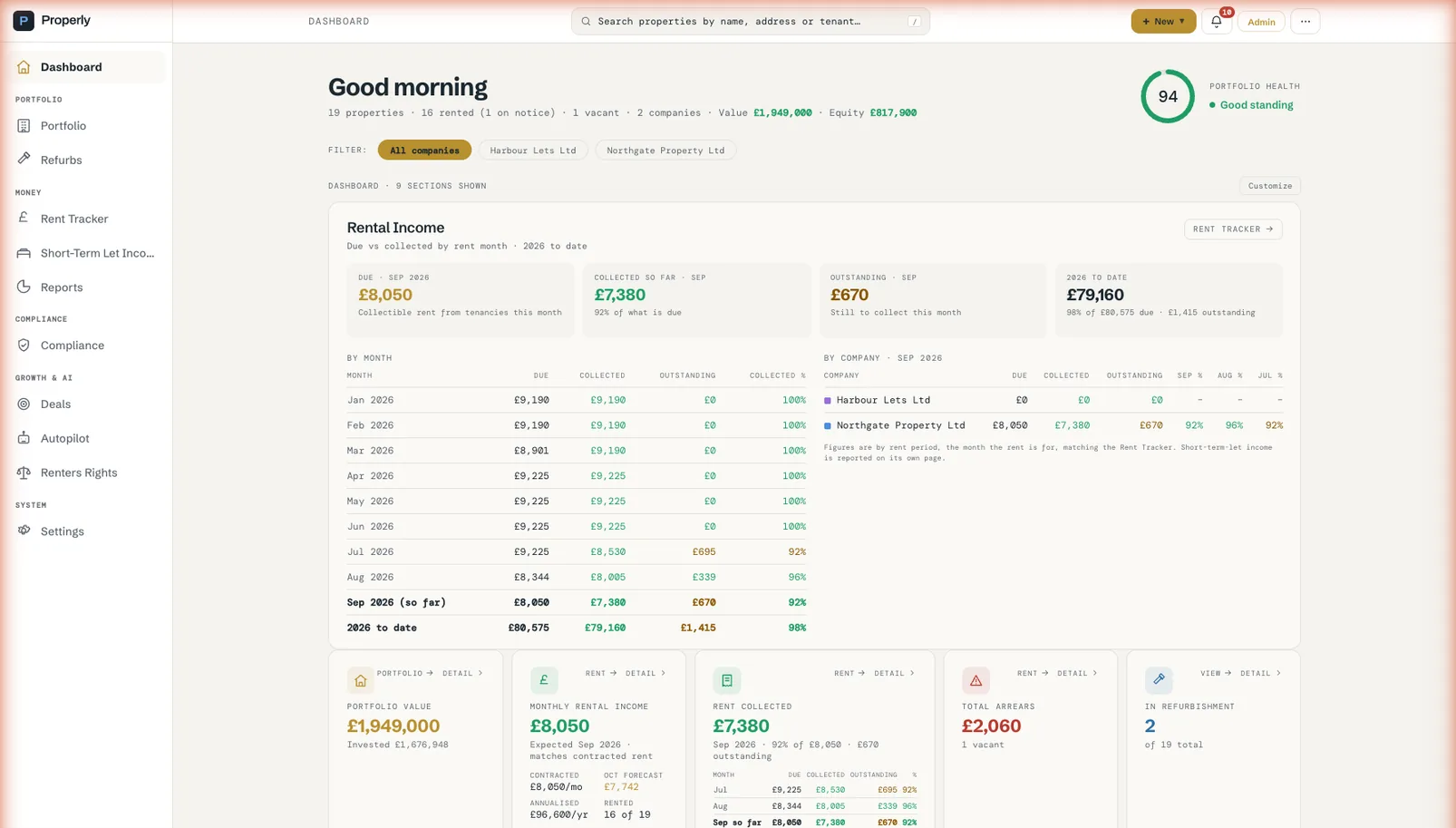Open the notifications bell
Image resolution: width=1456 pixels, height=828 pixels.
[1217, 21]
